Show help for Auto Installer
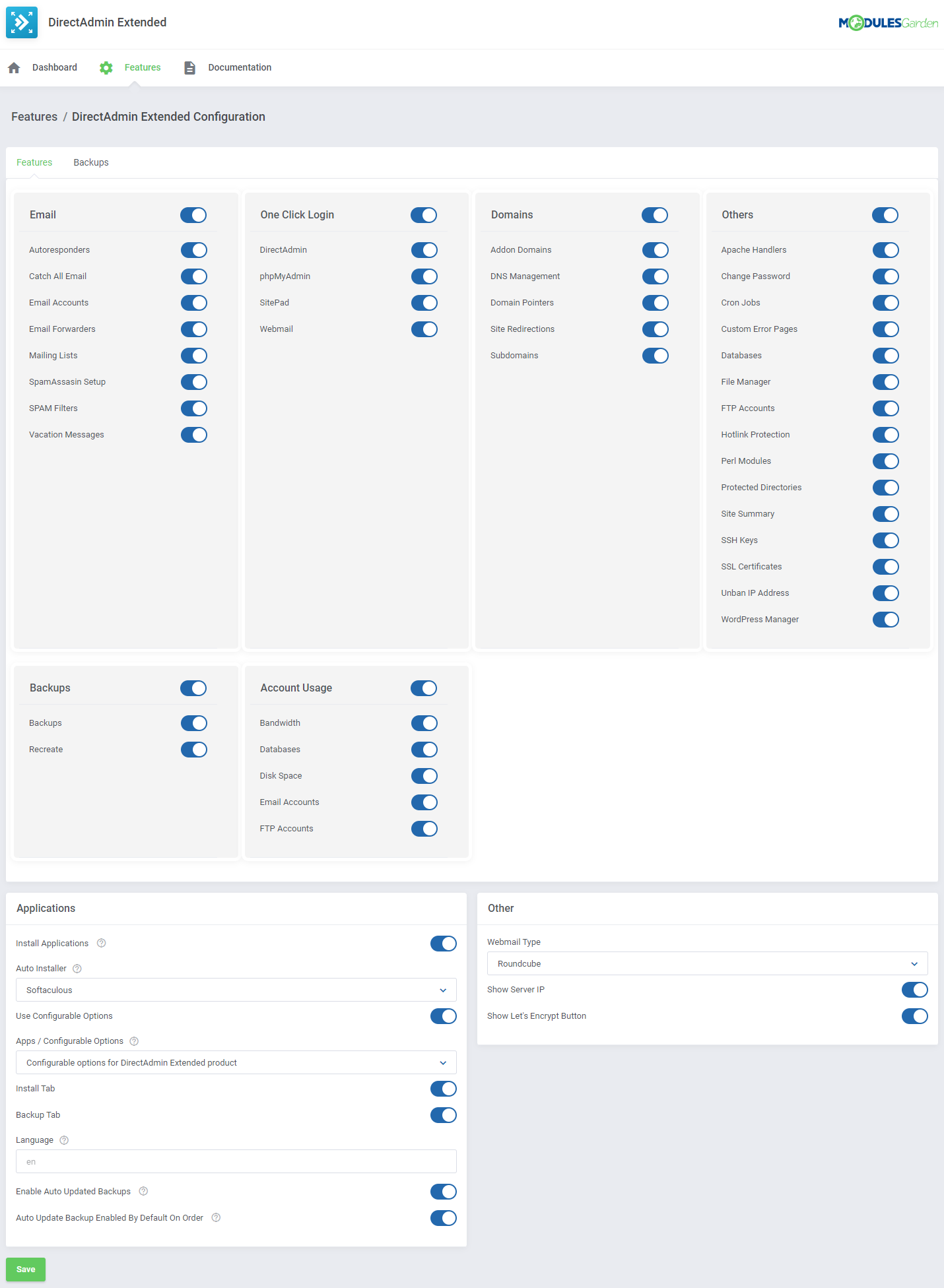Image resolution: width=944 pixels, height=1288 pixels. click(77, 969)
